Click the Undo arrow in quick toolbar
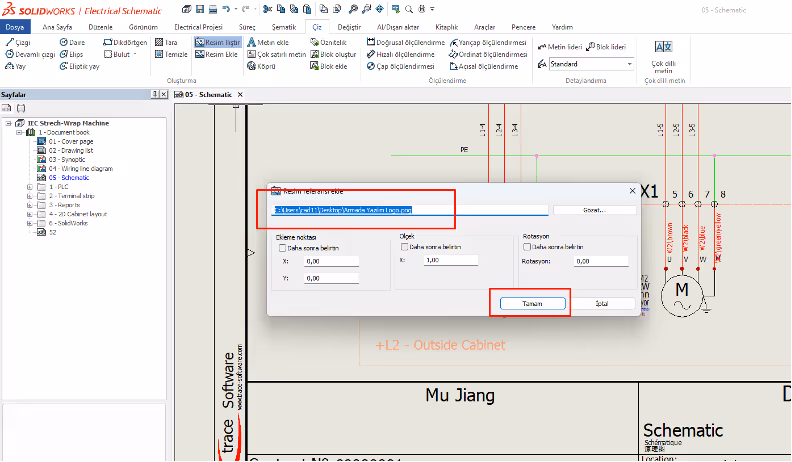The image size is (792, 462). point(226,9)
